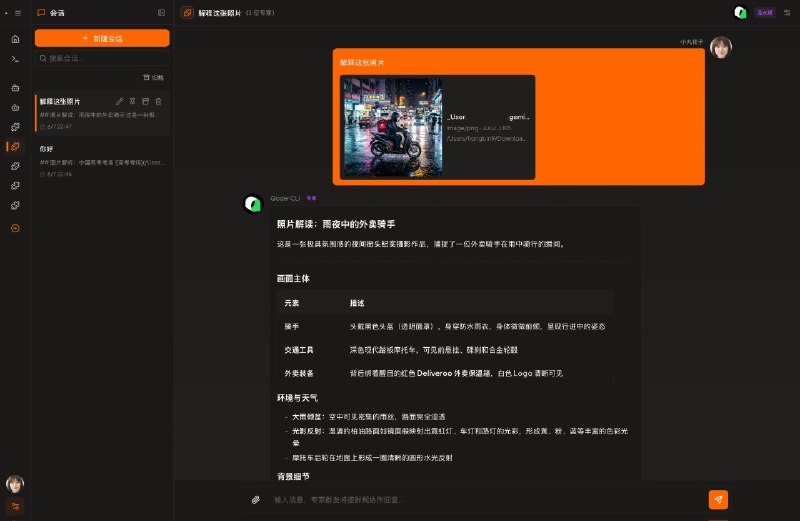This screenshot has height=521, width=800.
Task: Attach a file with the paperclip icon
Action: 256,500
